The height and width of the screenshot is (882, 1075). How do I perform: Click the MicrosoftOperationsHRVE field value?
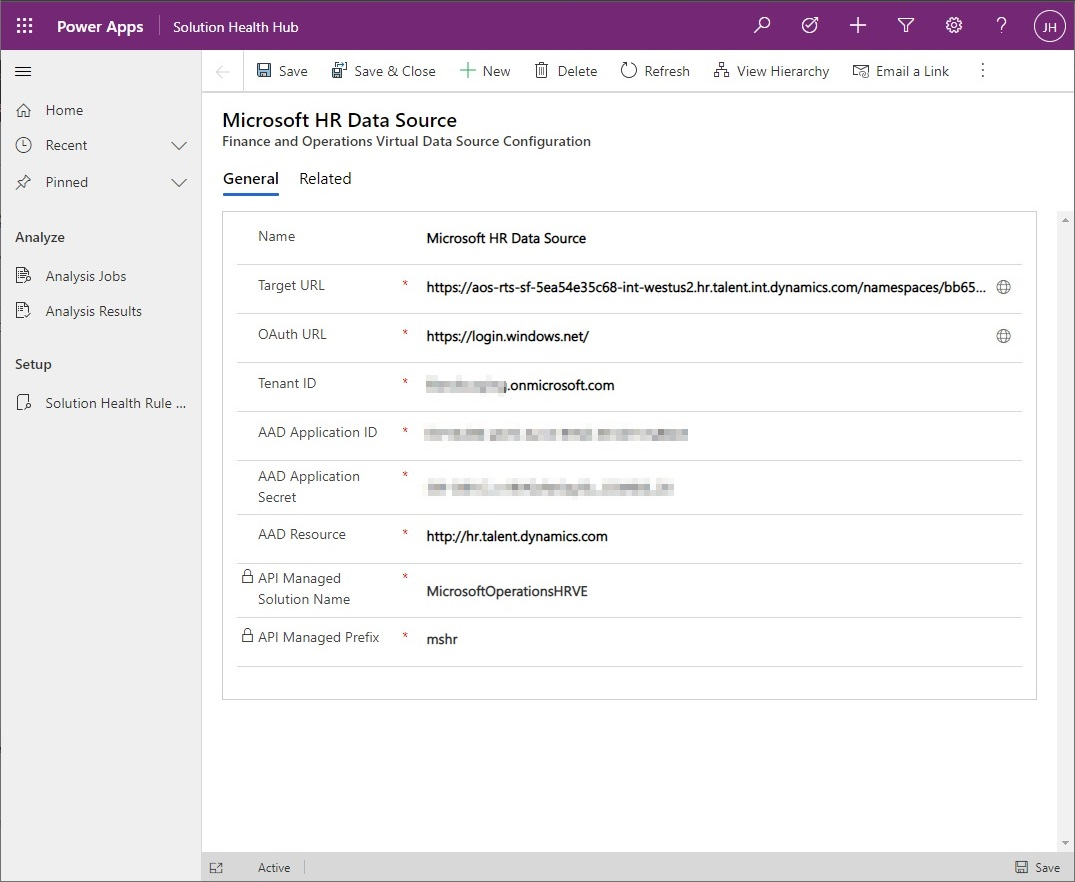coord(507,591)
